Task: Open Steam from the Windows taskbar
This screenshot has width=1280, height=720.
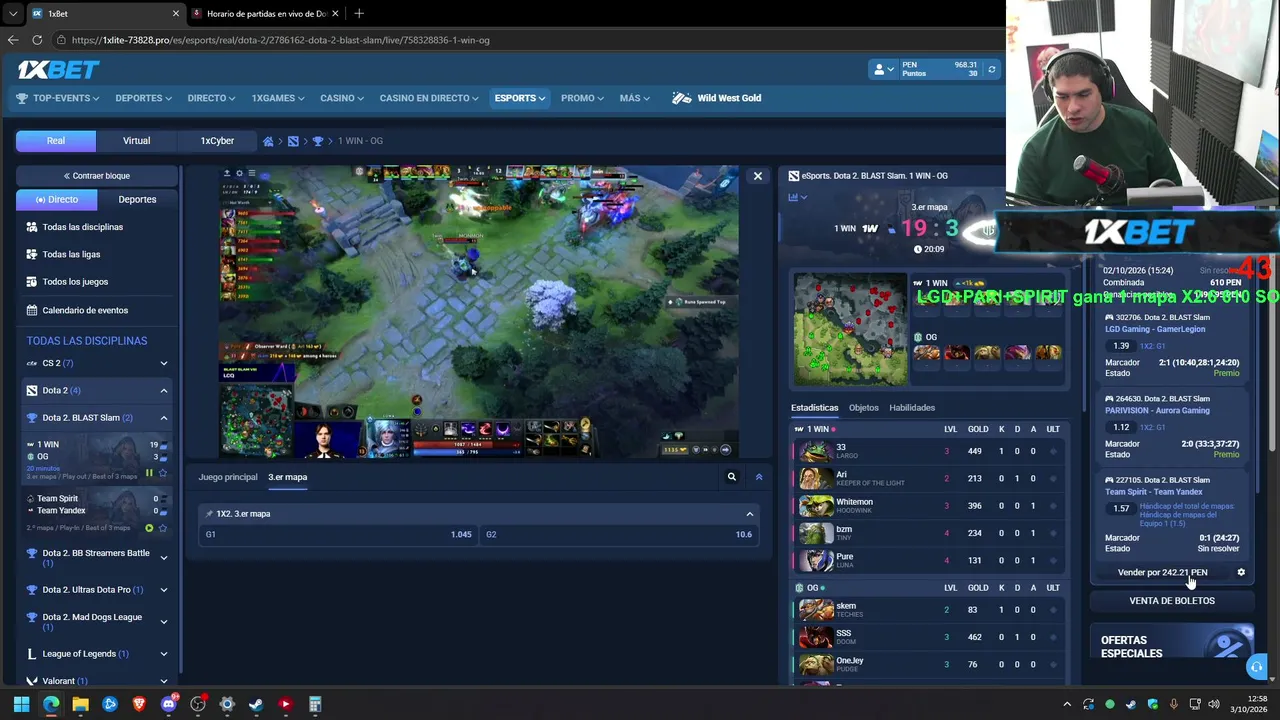Action: tap(256, 704)
